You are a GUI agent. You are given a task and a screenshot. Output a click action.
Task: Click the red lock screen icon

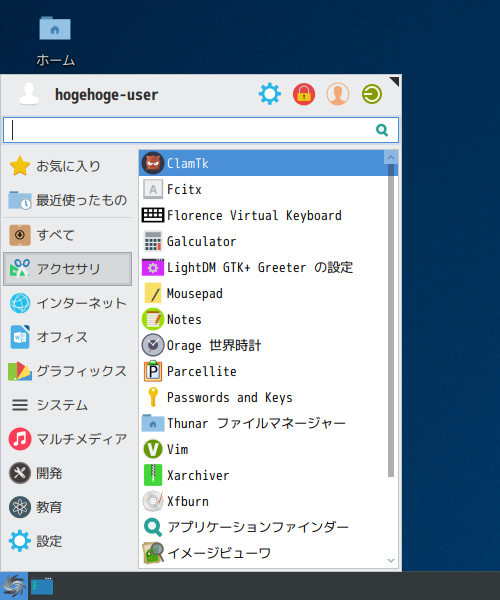point(304,94)
